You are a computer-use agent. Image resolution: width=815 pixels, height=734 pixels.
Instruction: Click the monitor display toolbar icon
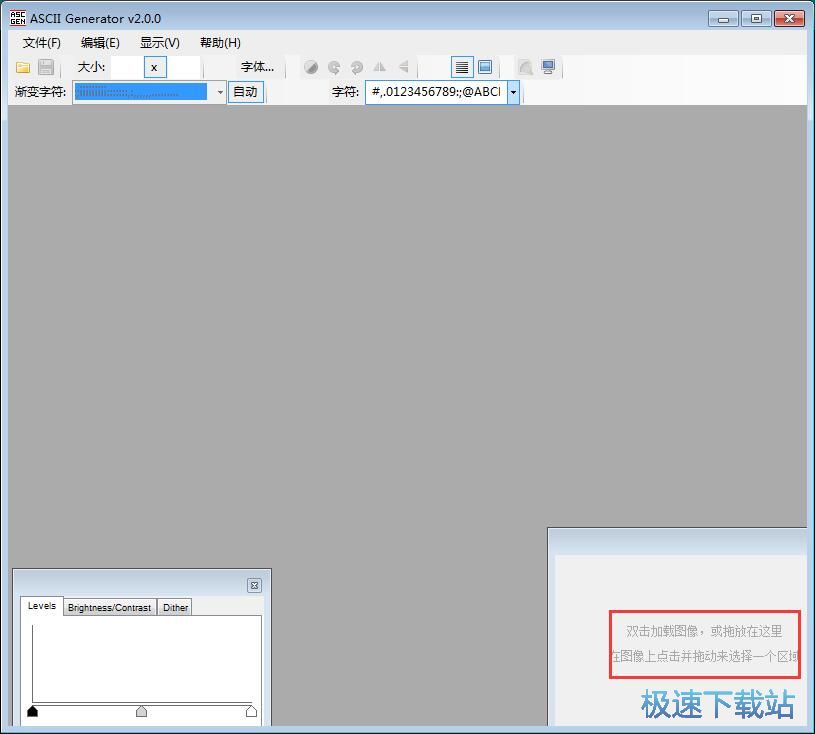coord(548,67)
